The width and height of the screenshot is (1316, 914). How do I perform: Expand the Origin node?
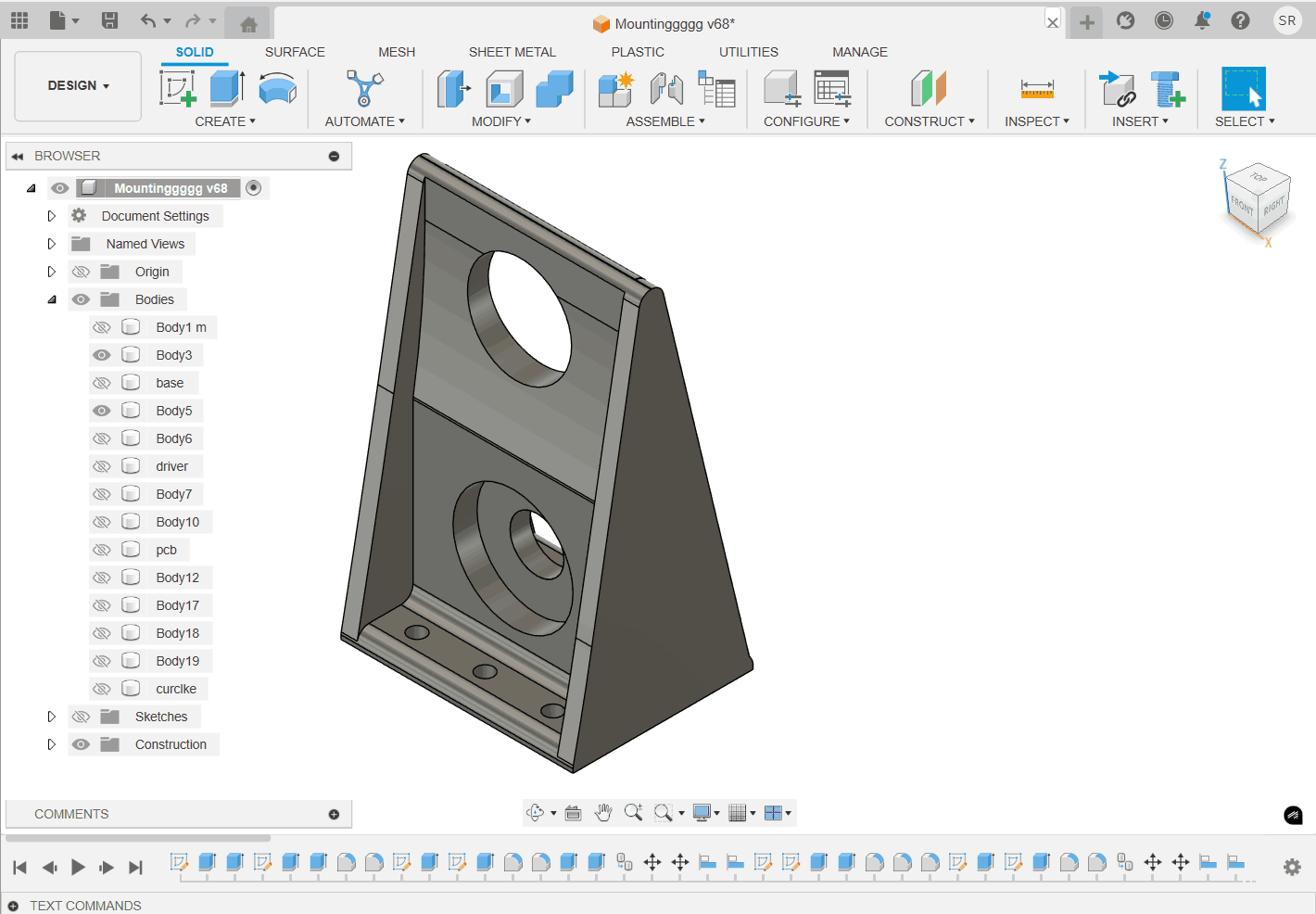point(52,272)
